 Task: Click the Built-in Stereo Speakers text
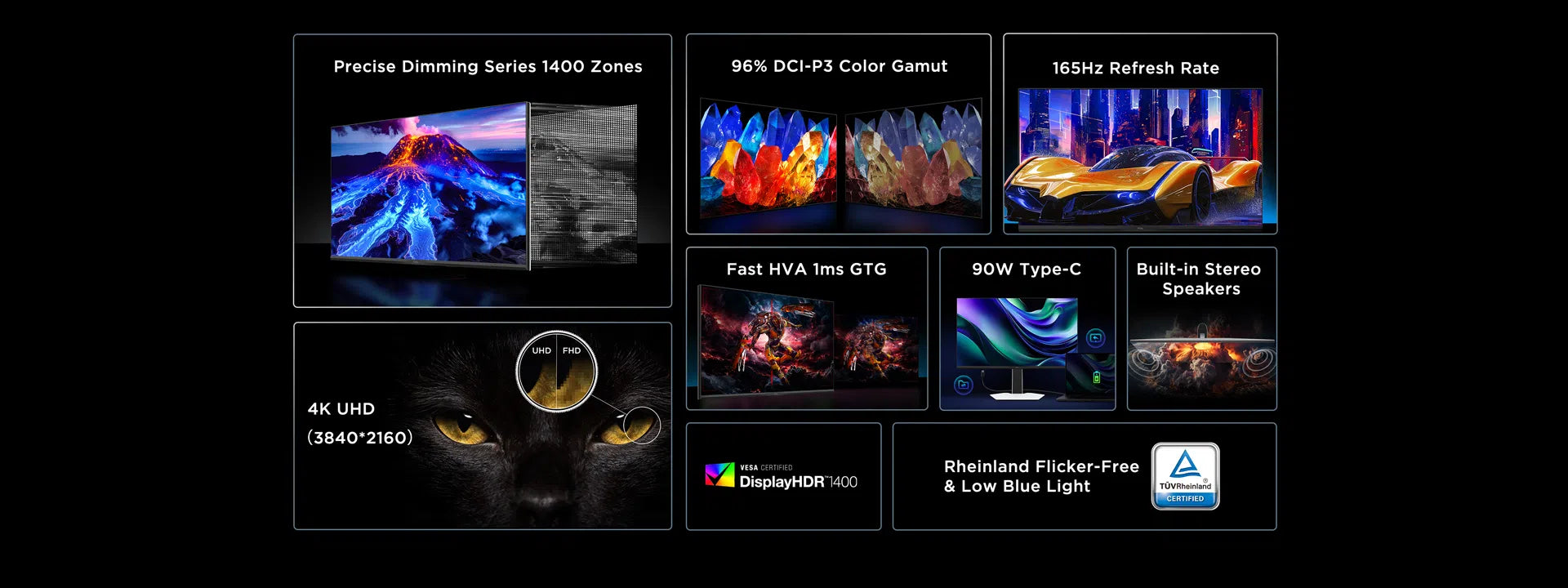[1199, 279]
